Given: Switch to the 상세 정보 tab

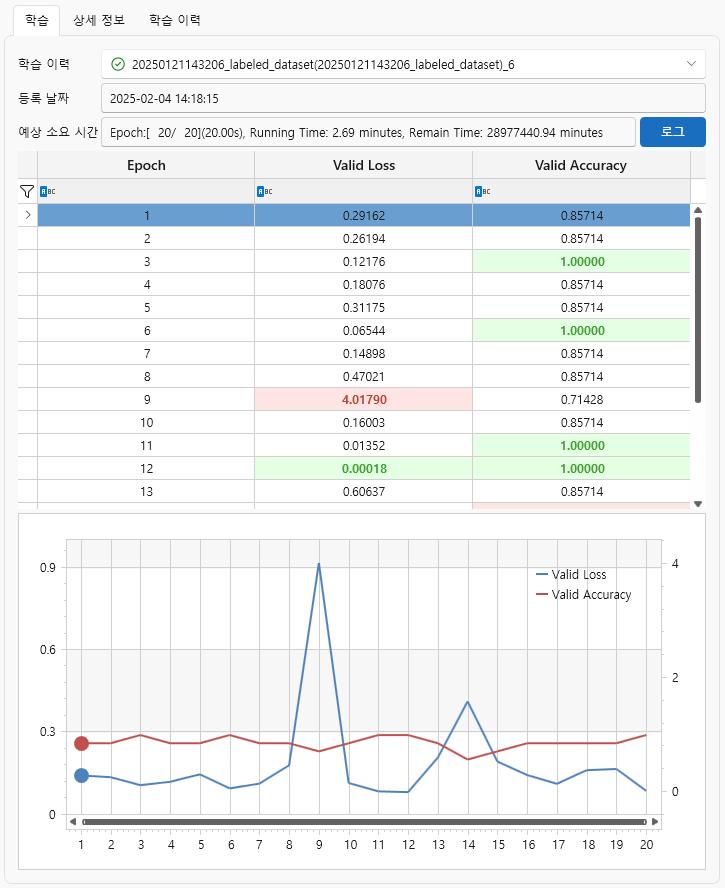Looking at the screenshot, I should (x=103, y=20).
